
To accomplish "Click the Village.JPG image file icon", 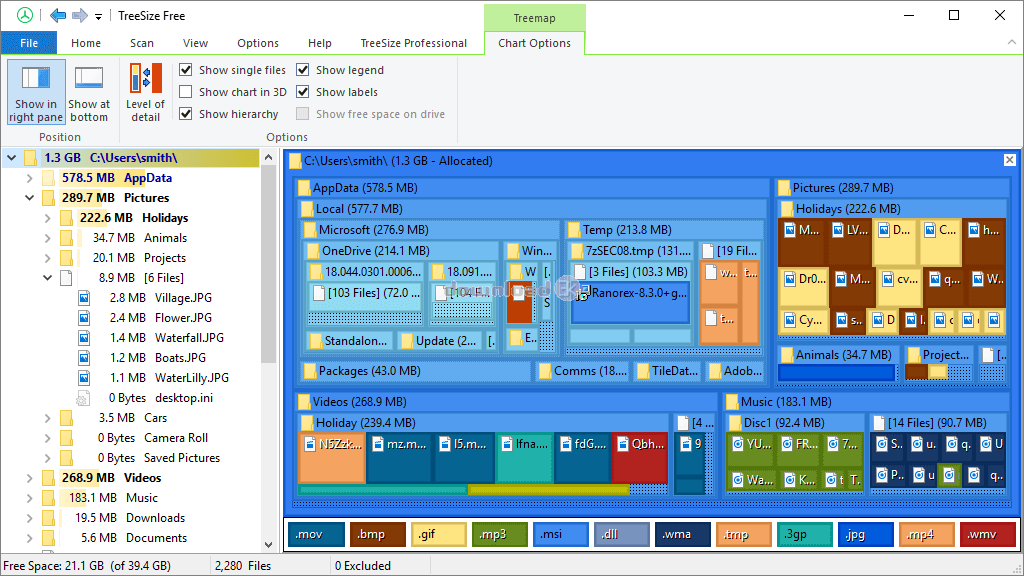I will point(85,298).
